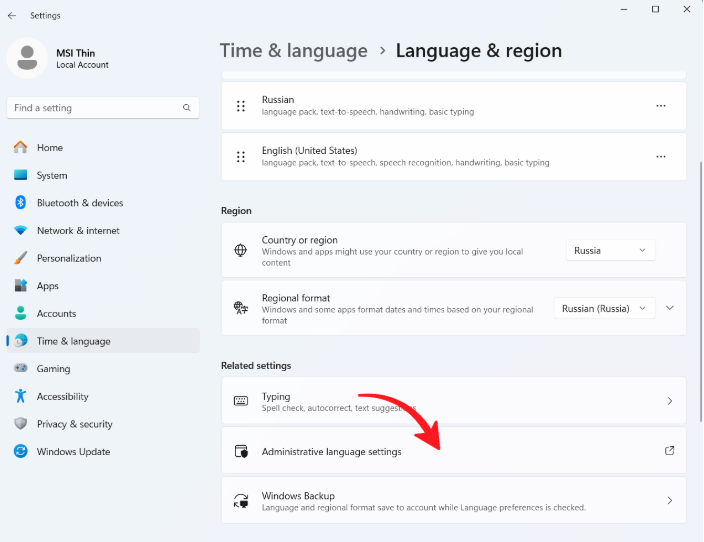
Task: Open the Regional format dropdown
Action: tap(604, 308)
